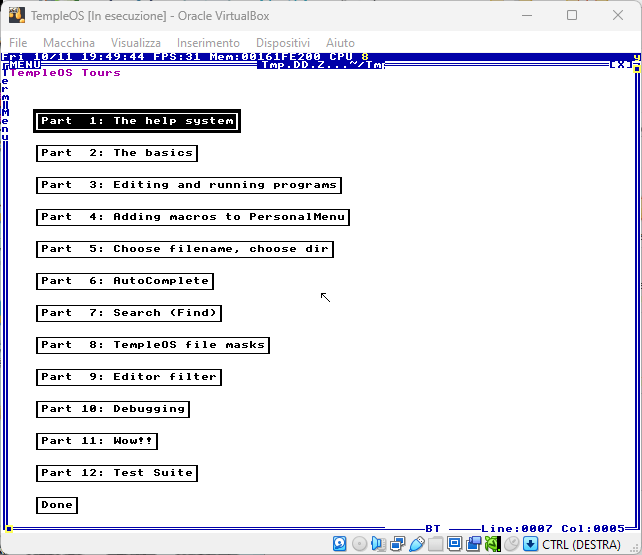Screen dimensions: 642x555
Task: Click the audio speaker status icon
Action: [378, 544]
